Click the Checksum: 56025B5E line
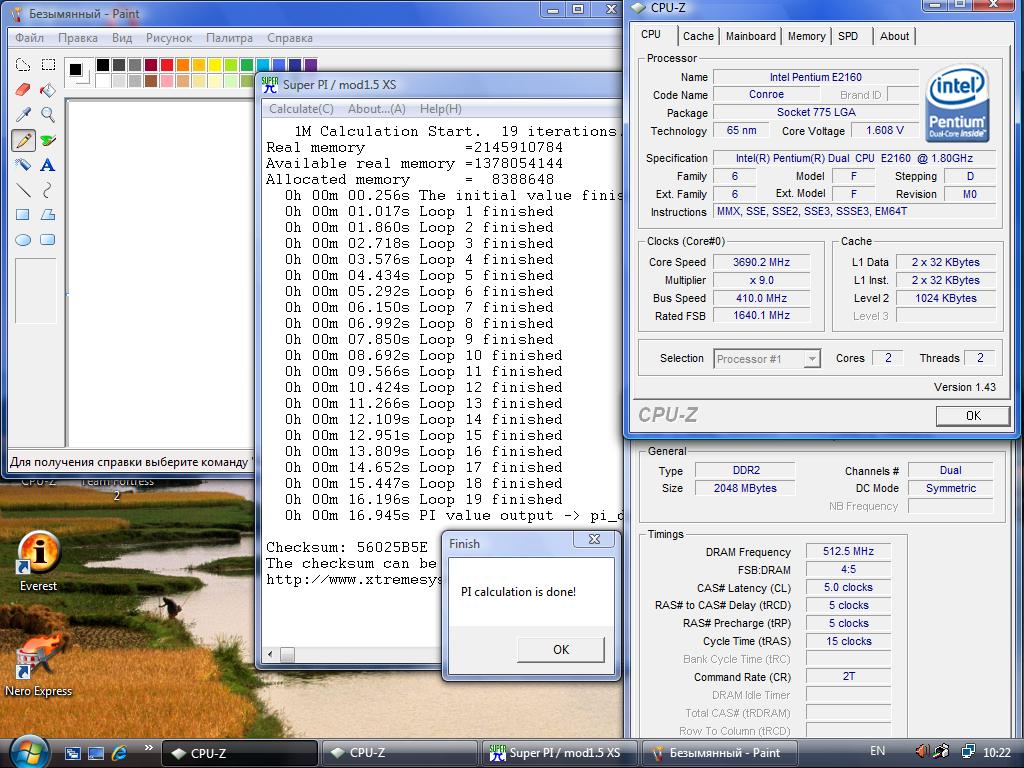1024x768 pixels. pos(347,547)
